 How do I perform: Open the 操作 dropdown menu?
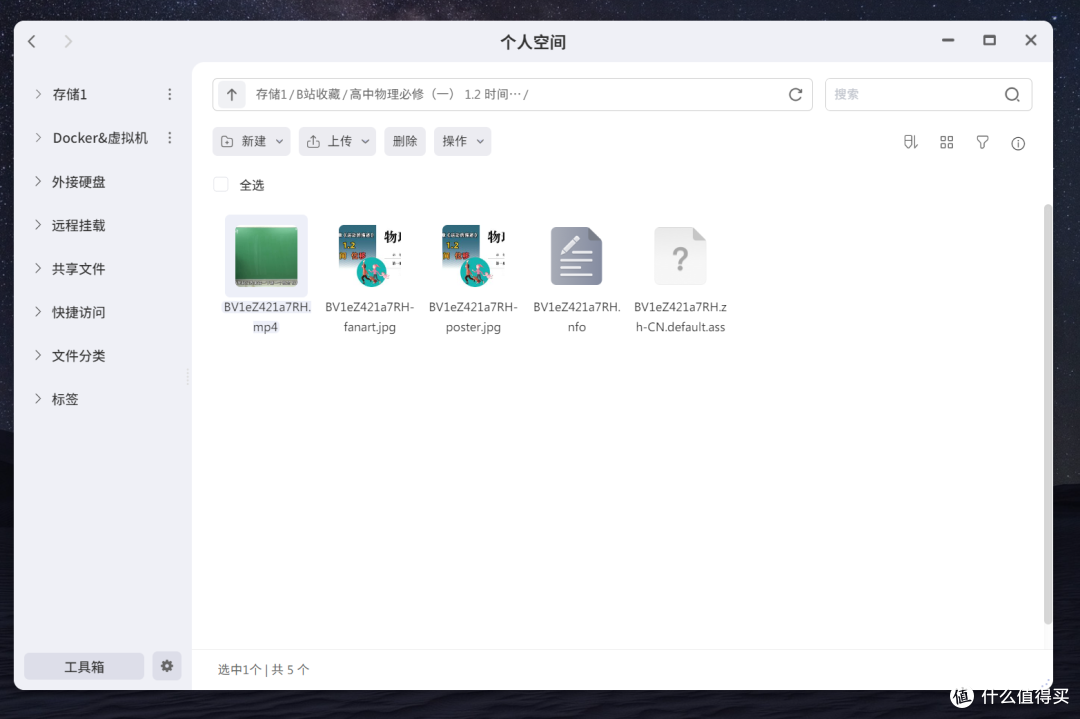pos(462,141)
